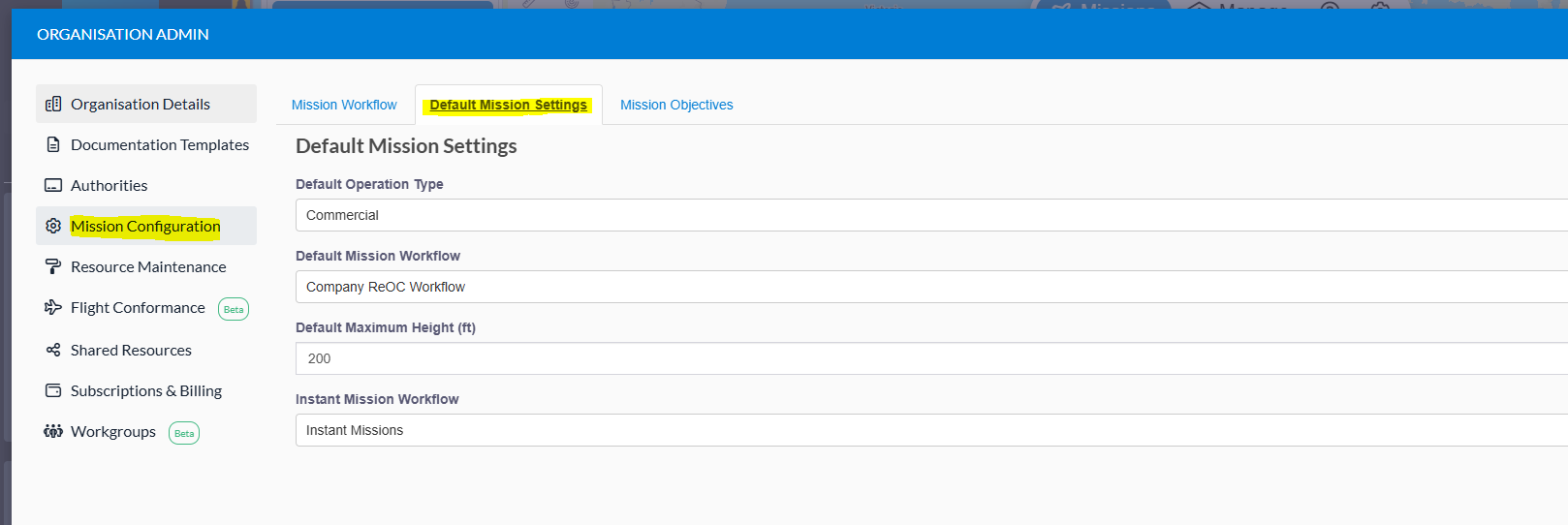The width and height of the screenshot is (1568, 525).
Task: Switch to the Mission Workflow tab
Action: pyautogui.click(x=344, y=105)
